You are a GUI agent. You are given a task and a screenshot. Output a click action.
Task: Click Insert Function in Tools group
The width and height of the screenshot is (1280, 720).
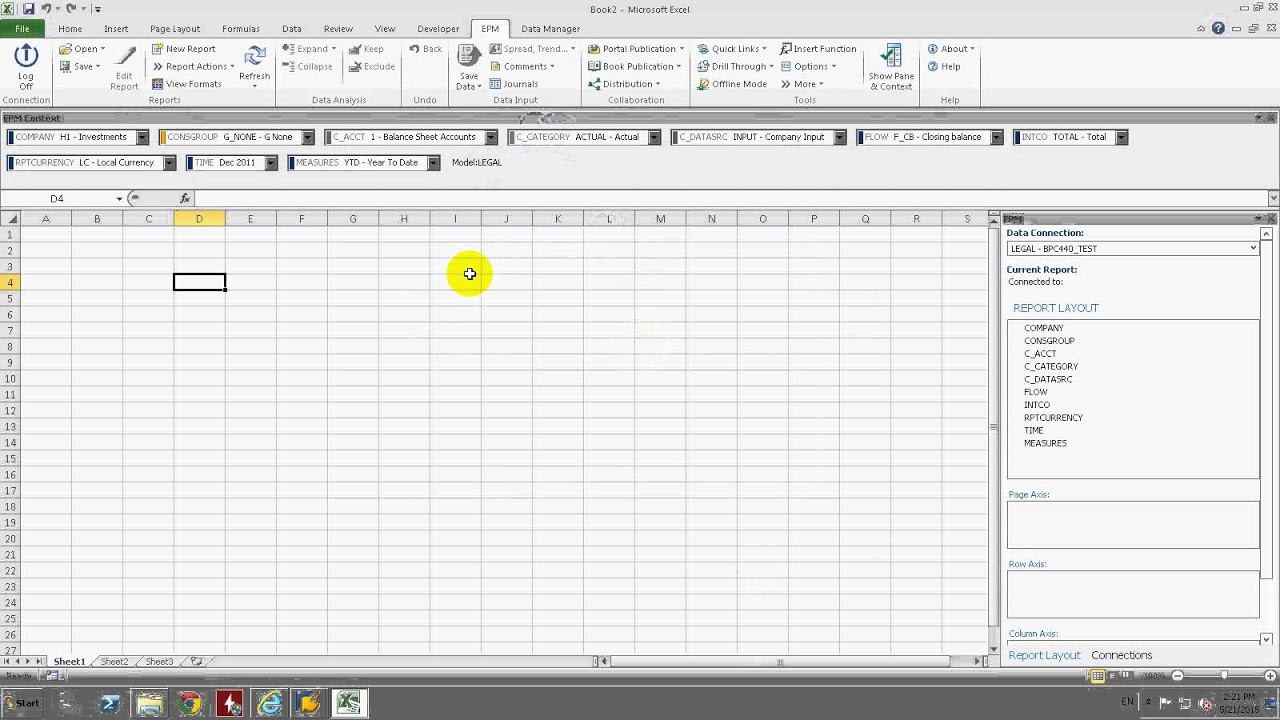pos(818,48)
